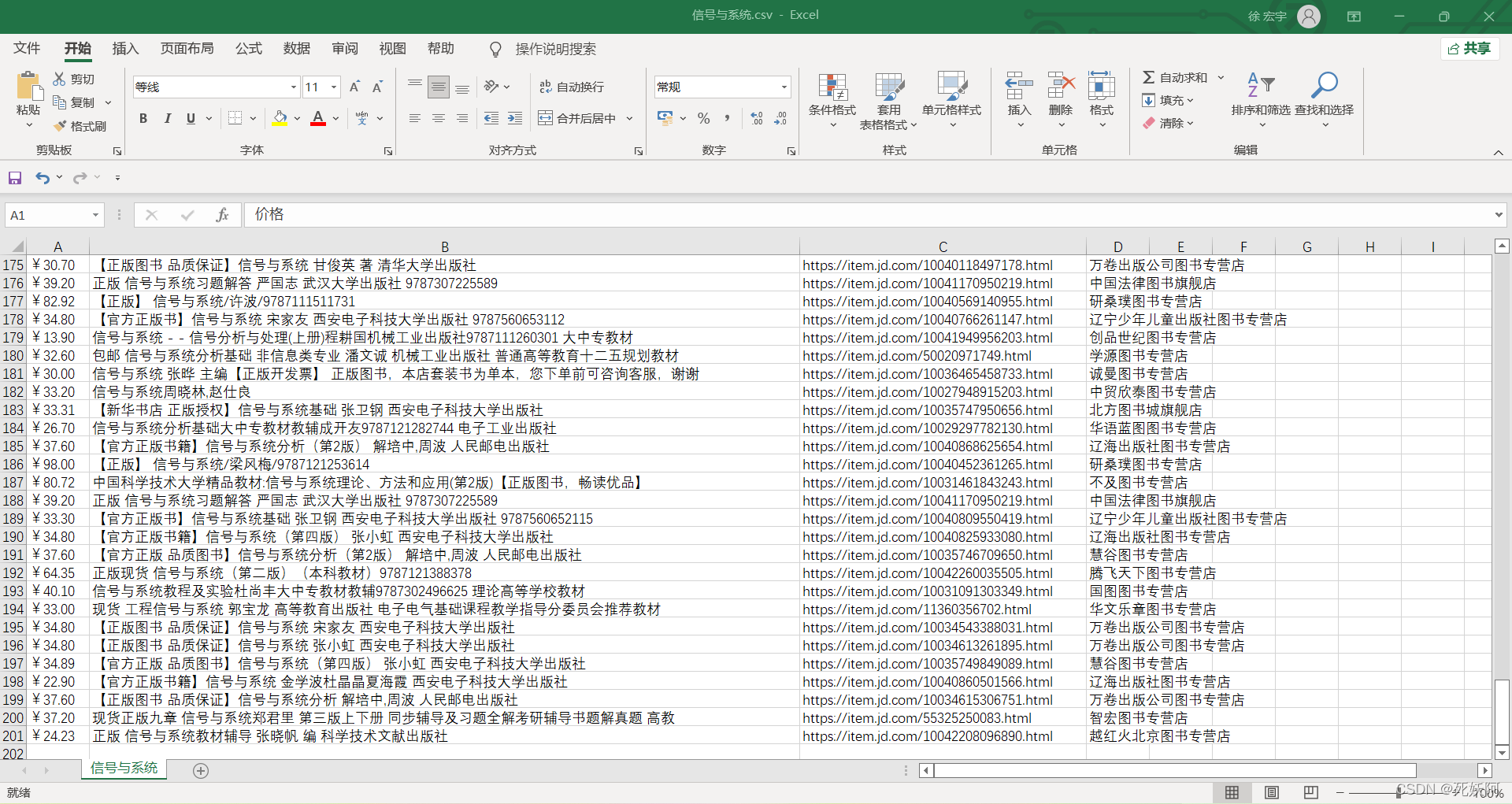Expand the AutoSum dropdown arrow

[1221, 77]
